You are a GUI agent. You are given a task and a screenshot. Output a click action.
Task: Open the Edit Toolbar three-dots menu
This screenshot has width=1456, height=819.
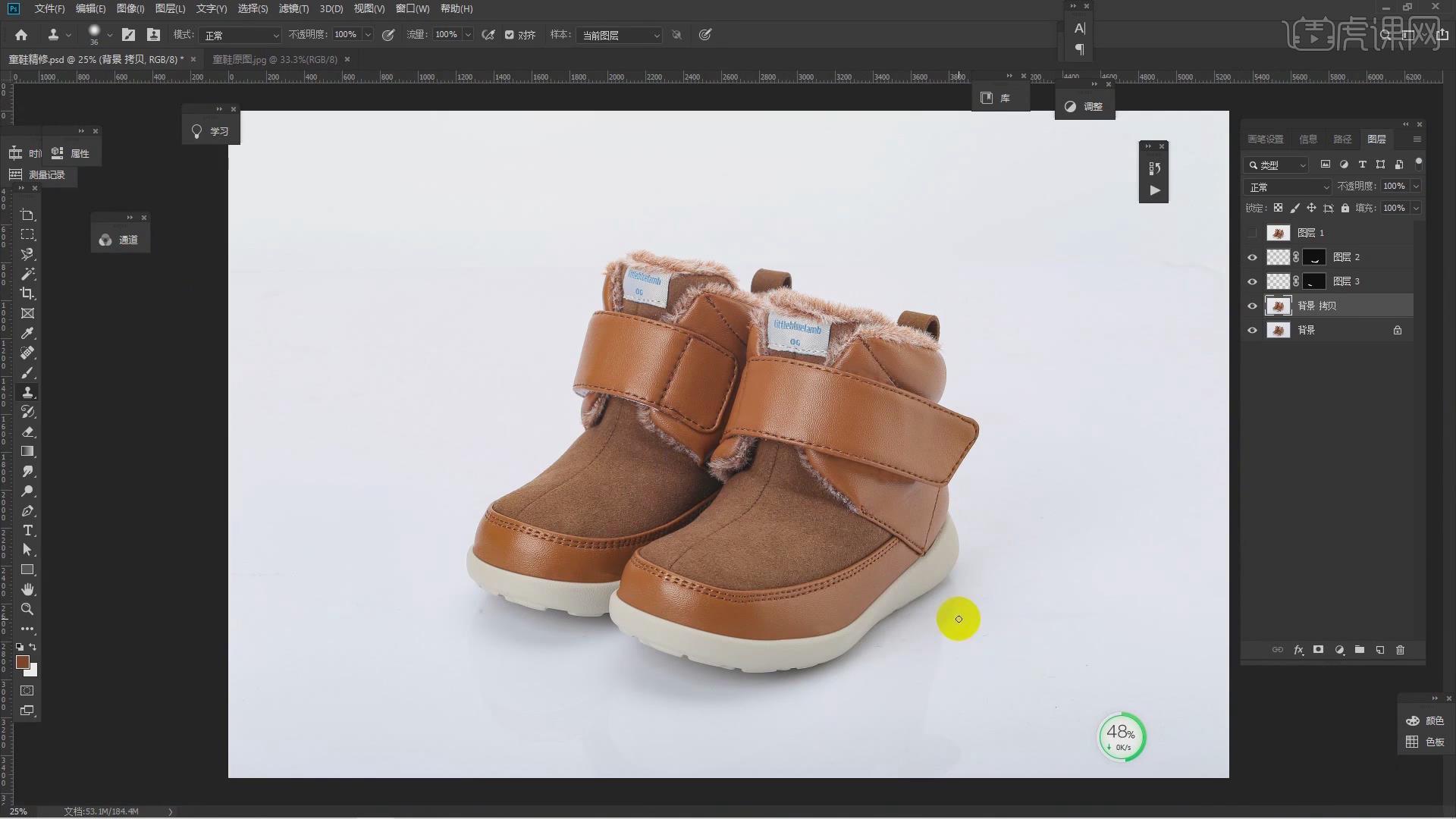click(28, 629)
